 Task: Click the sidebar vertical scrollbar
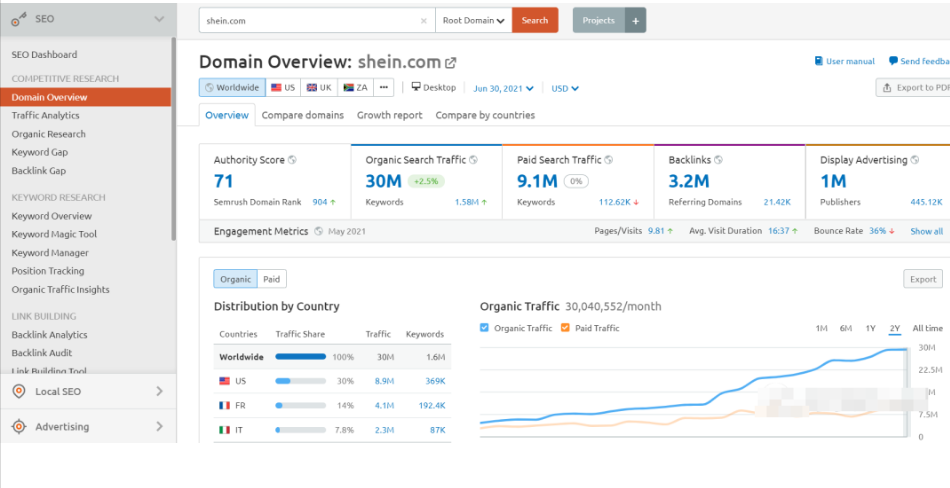(174, 139)
